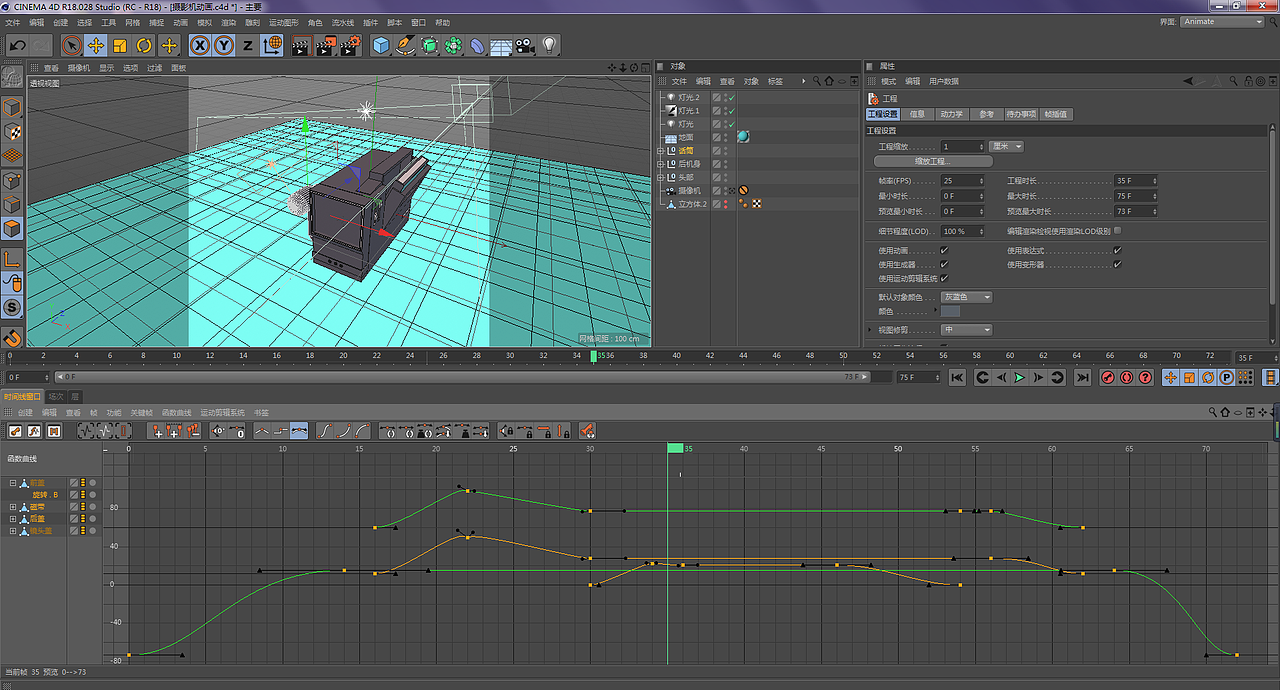Select the 摄像机 object row

[690, 190]
